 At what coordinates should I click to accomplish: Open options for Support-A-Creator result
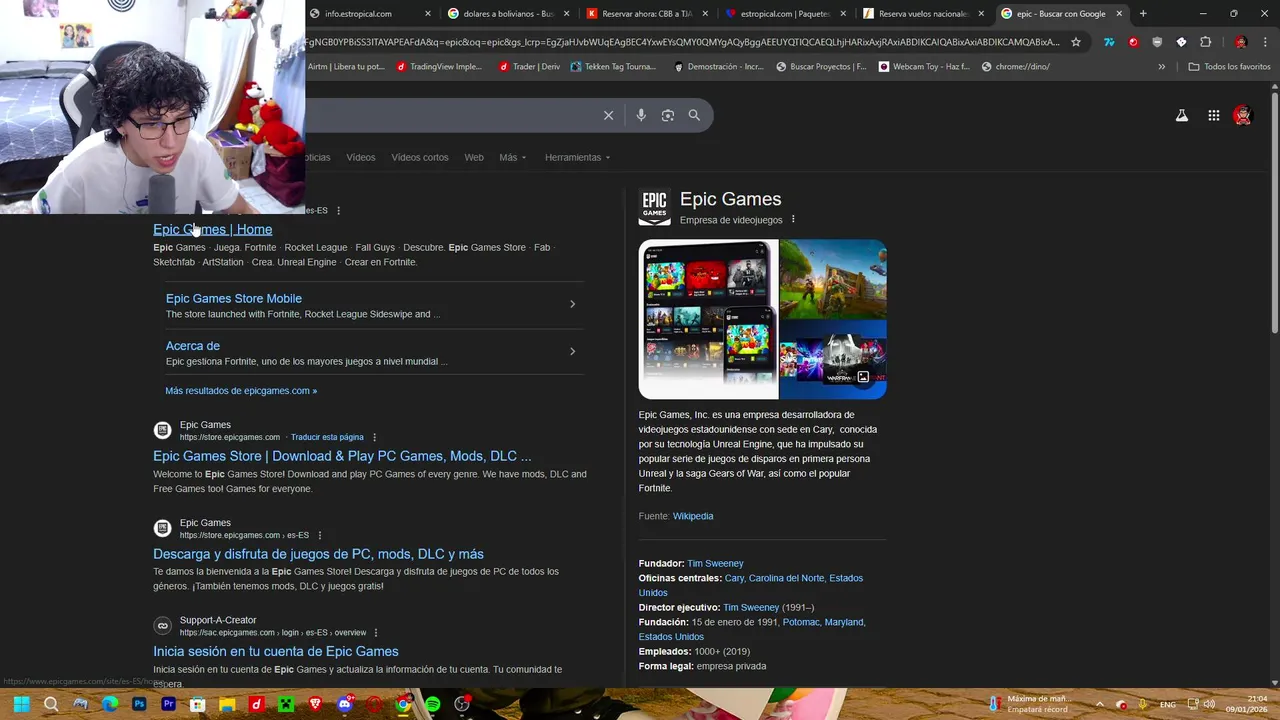[376, 633]
